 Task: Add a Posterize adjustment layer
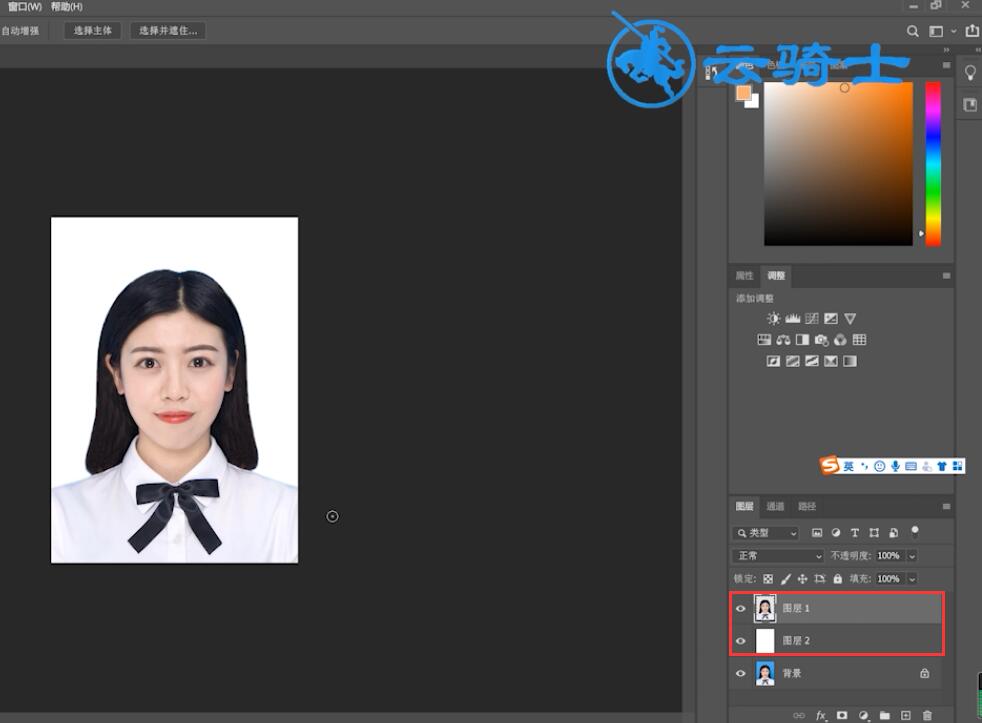click(x=793, y=362)
